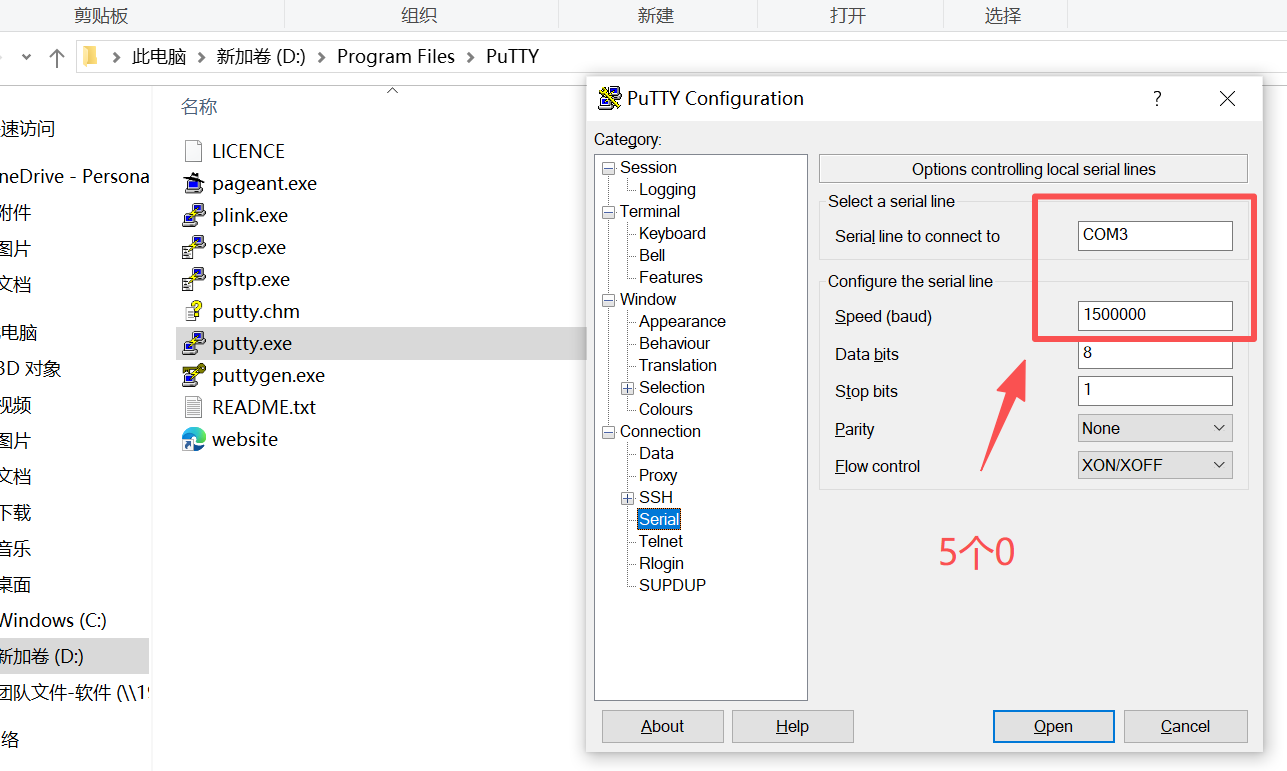Select the pscp.exe icon
The image size is (1287, 771).
pyautogui.click(x=193, y=247)
